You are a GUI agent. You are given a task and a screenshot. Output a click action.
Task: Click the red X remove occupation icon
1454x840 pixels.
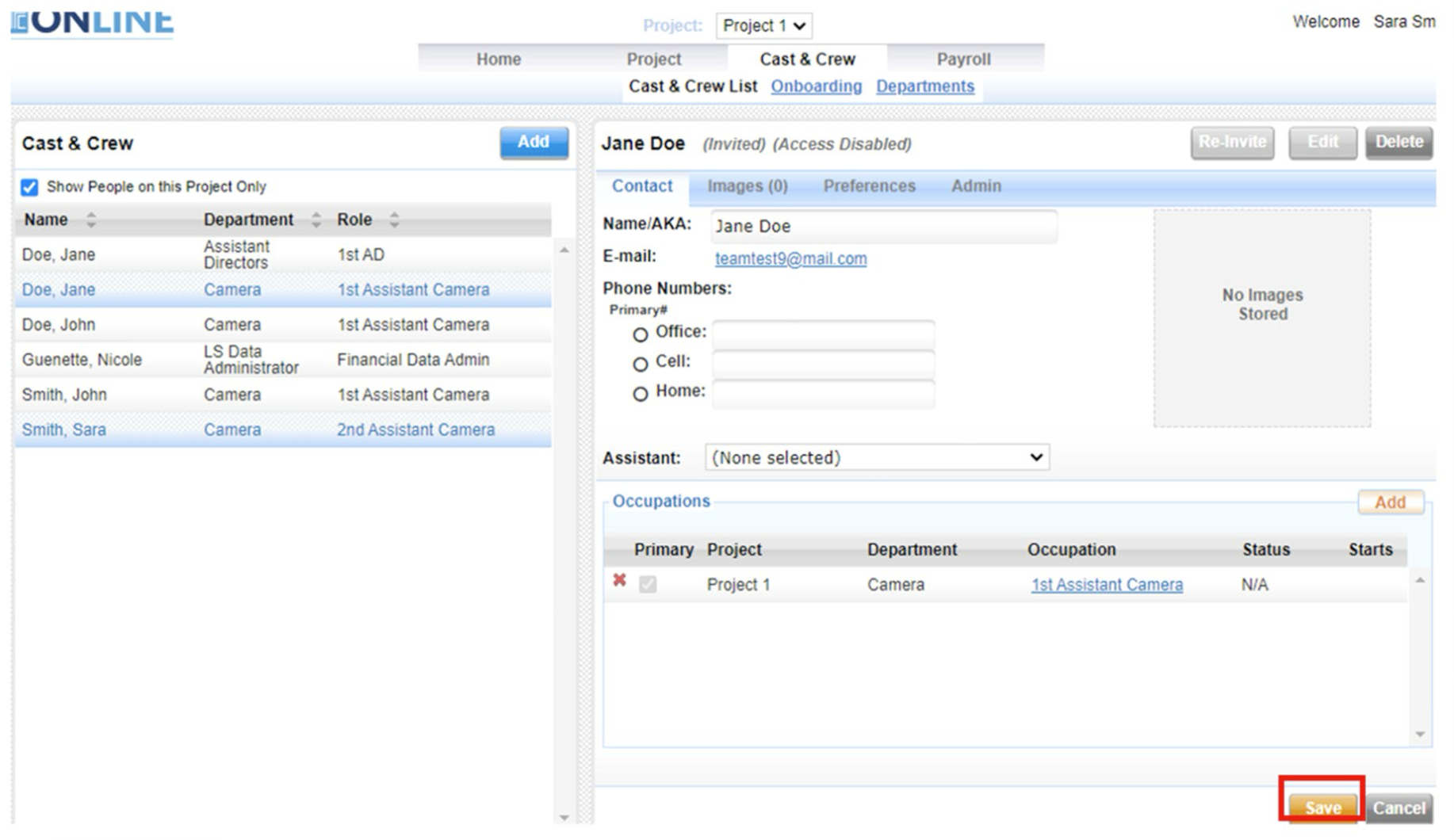(619, 581)
